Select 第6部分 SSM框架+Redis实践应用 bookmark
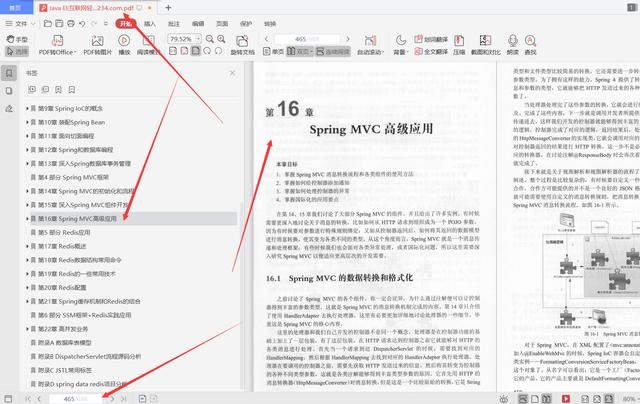The image size is (640, 404). tap(85, 315)
